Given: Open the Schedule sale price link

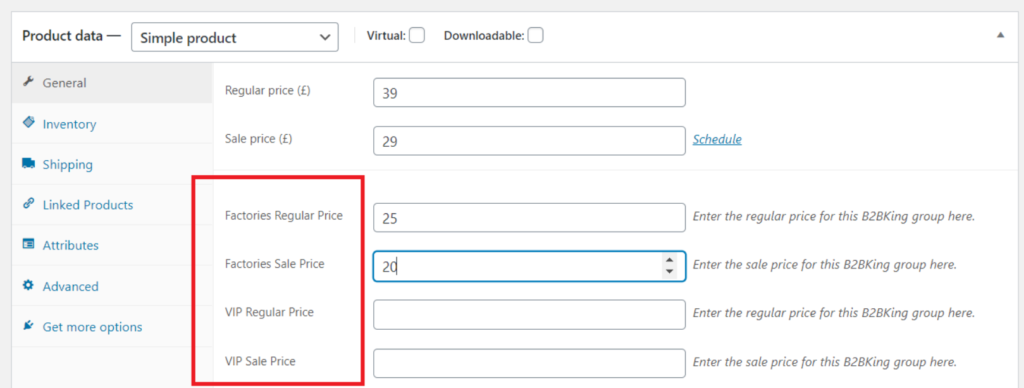Looking at the screenshot, I should pos(717,139).
